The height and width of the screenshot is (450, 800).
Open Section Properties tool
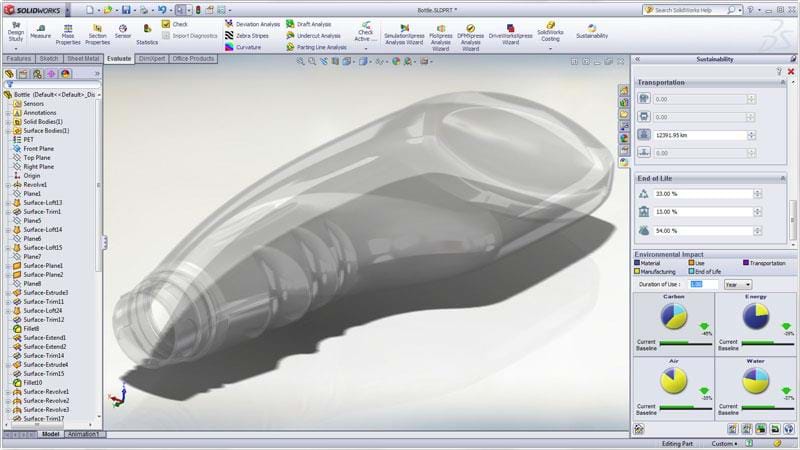pos(97,30)
